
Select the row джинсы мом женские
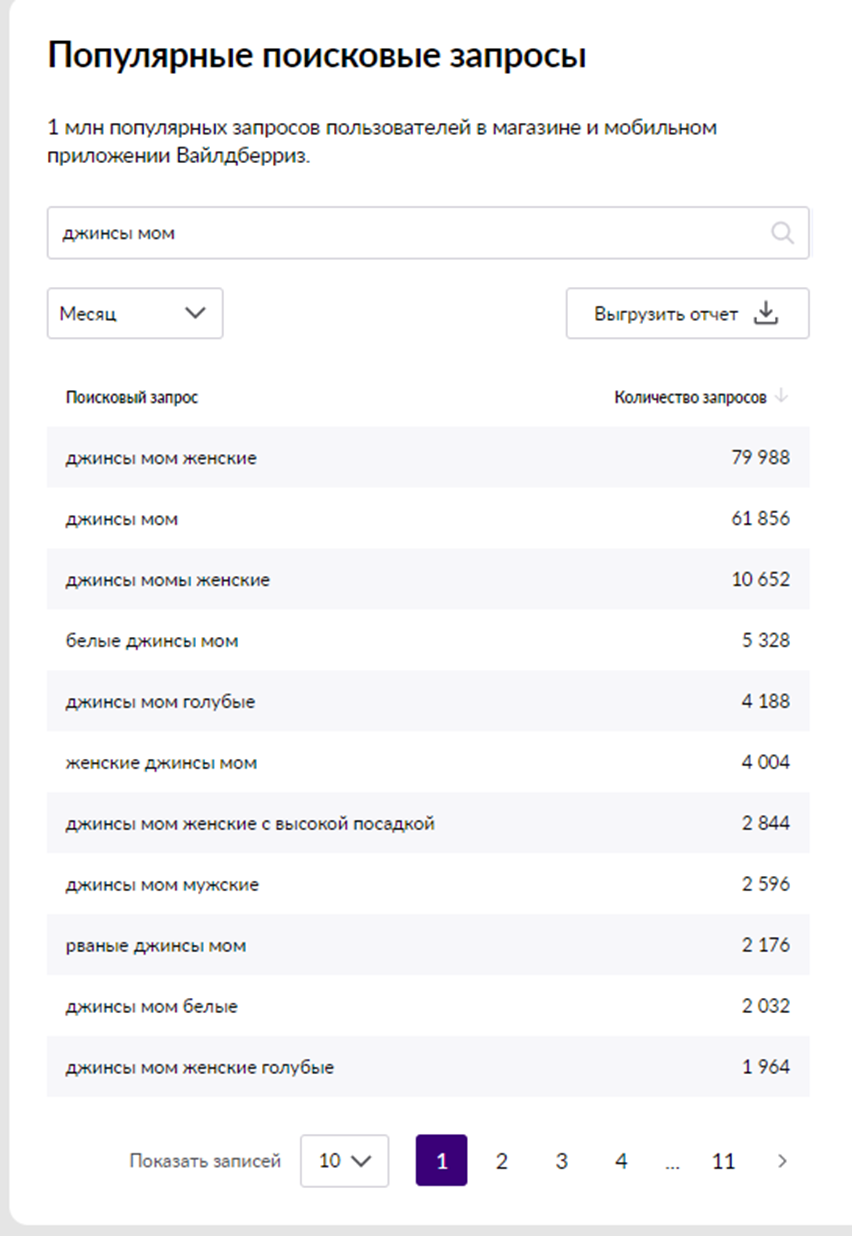point(428,458)
